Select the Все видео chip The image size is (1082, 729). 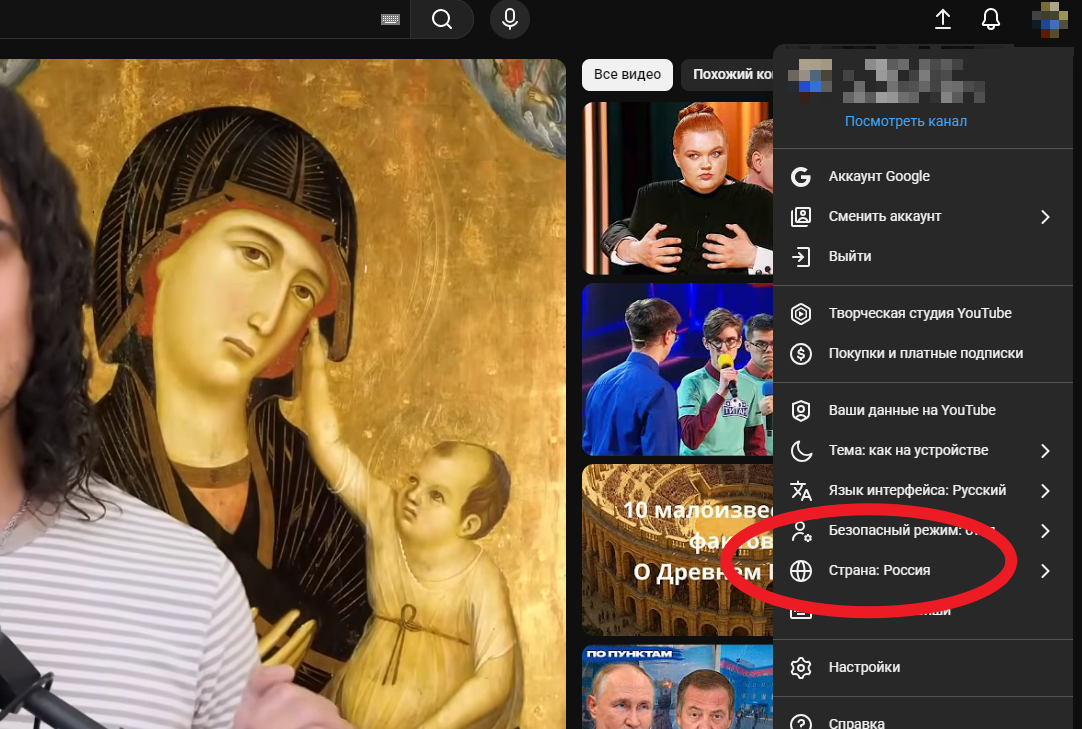(627, 75)
